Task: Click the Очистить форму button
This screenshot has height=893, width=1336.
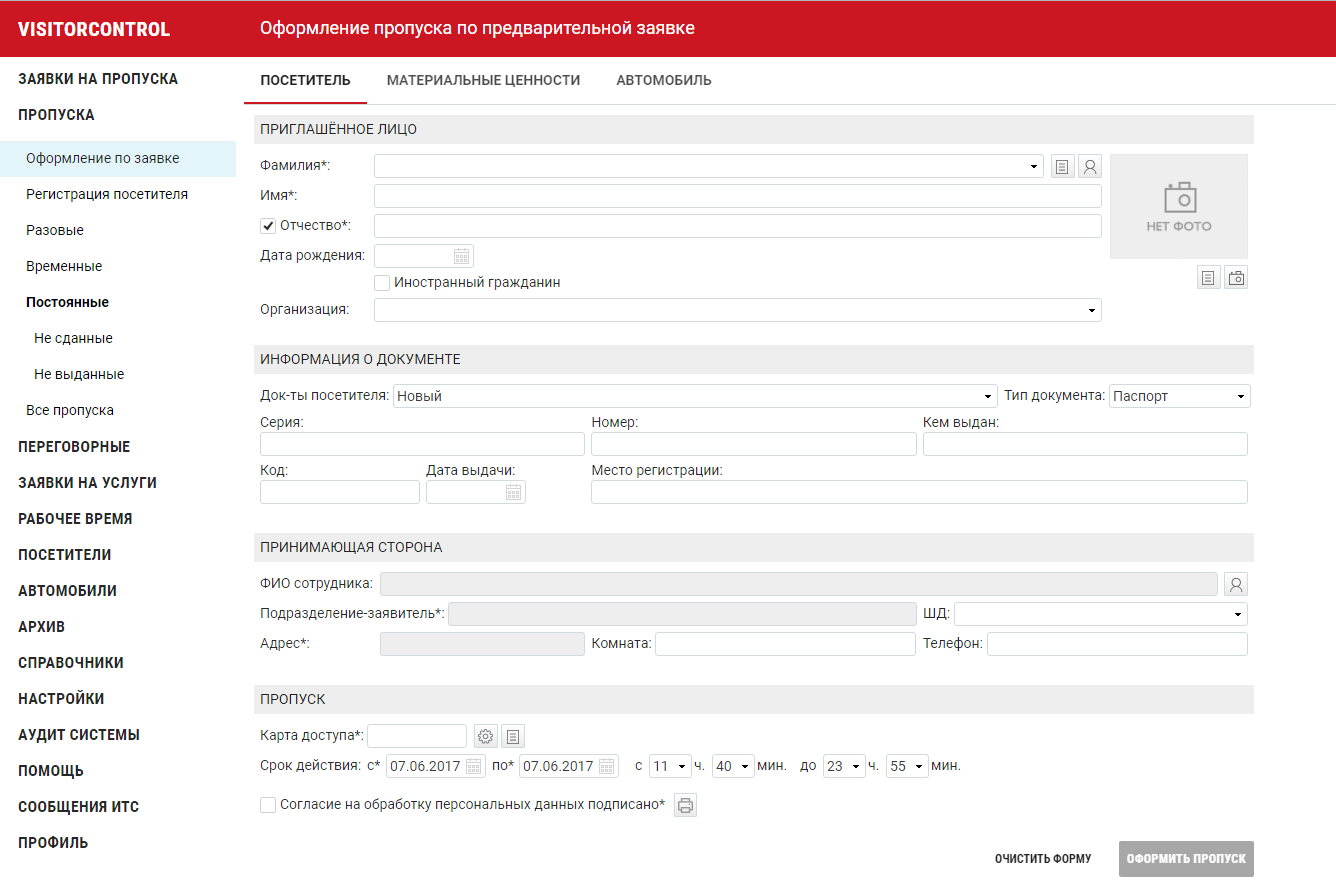Action: click(x=1043, y=859)
